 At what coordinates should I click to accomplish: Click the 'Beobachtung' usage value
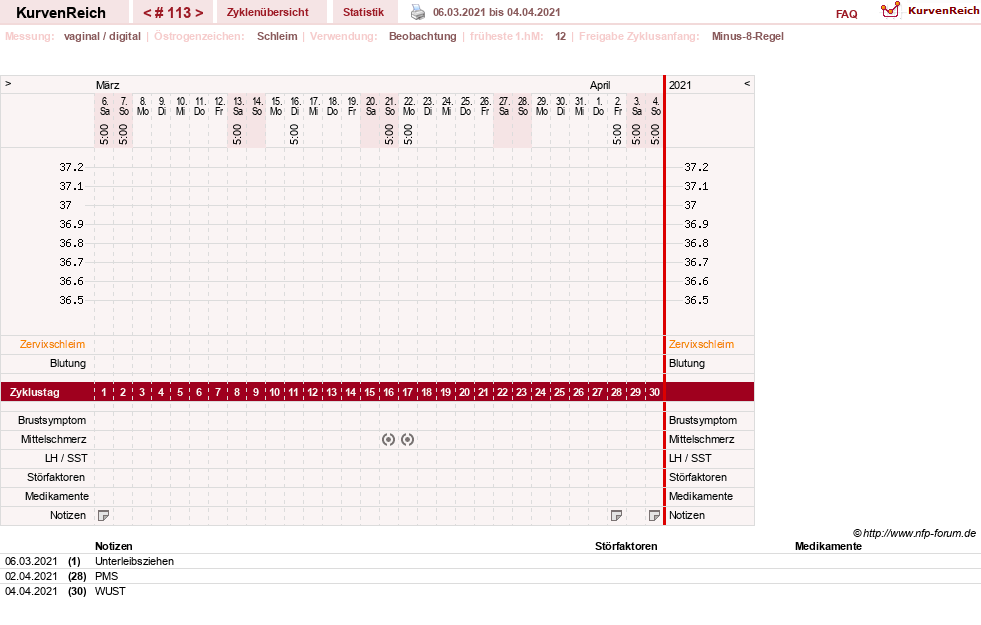coord(423,36)
